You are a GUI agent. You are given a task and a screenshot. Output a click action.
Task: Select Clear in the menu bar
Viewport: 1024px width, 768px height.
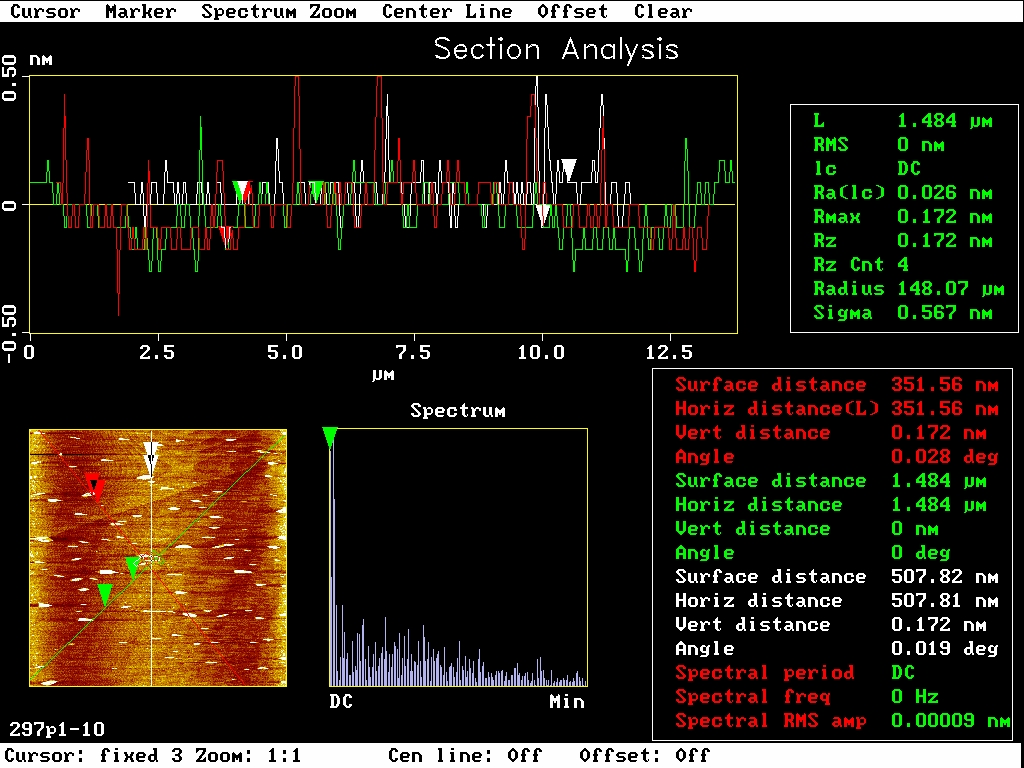[663, 12]
